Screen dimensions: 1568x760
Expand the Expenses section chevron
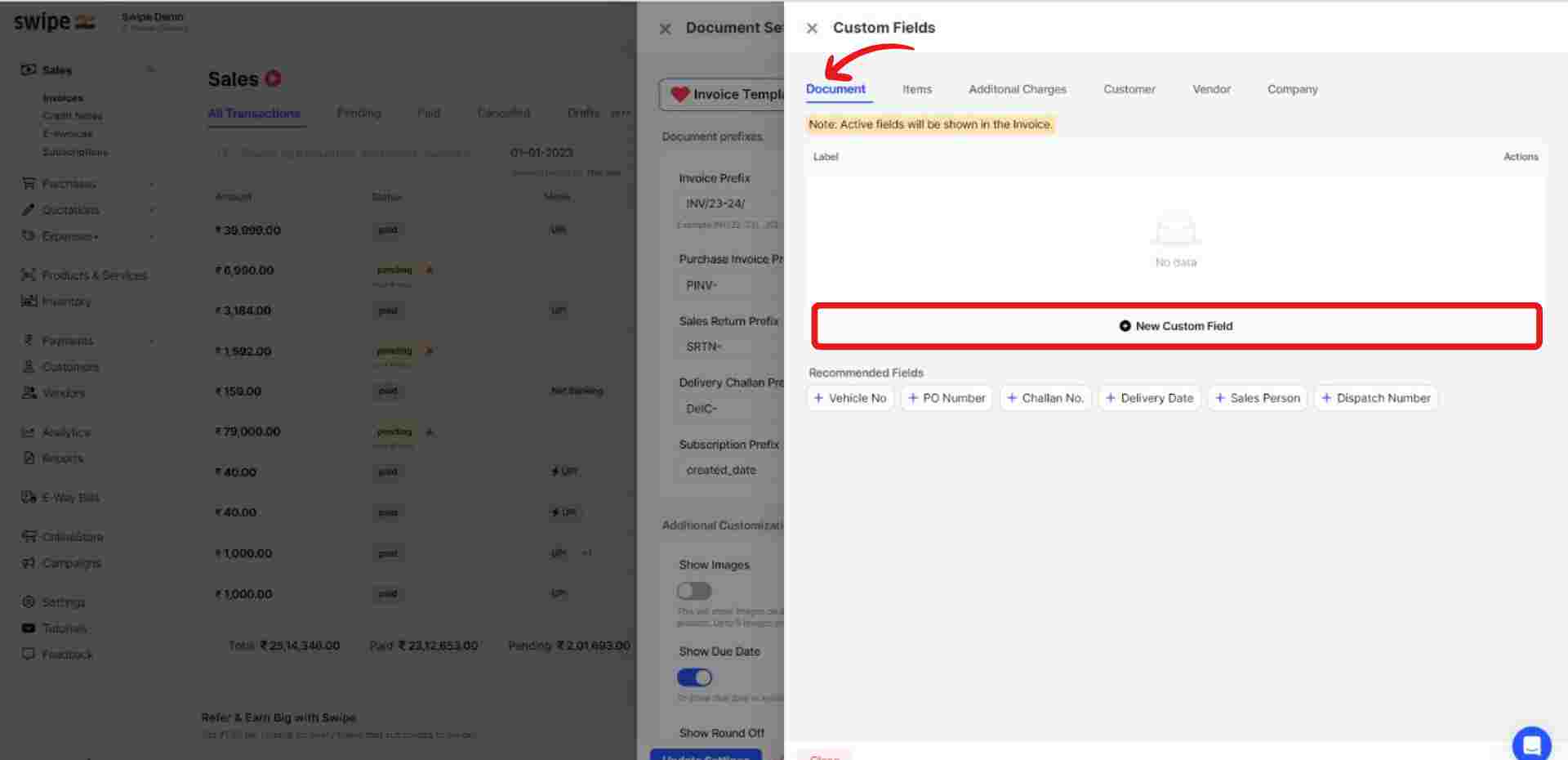(x=151, y=236)
